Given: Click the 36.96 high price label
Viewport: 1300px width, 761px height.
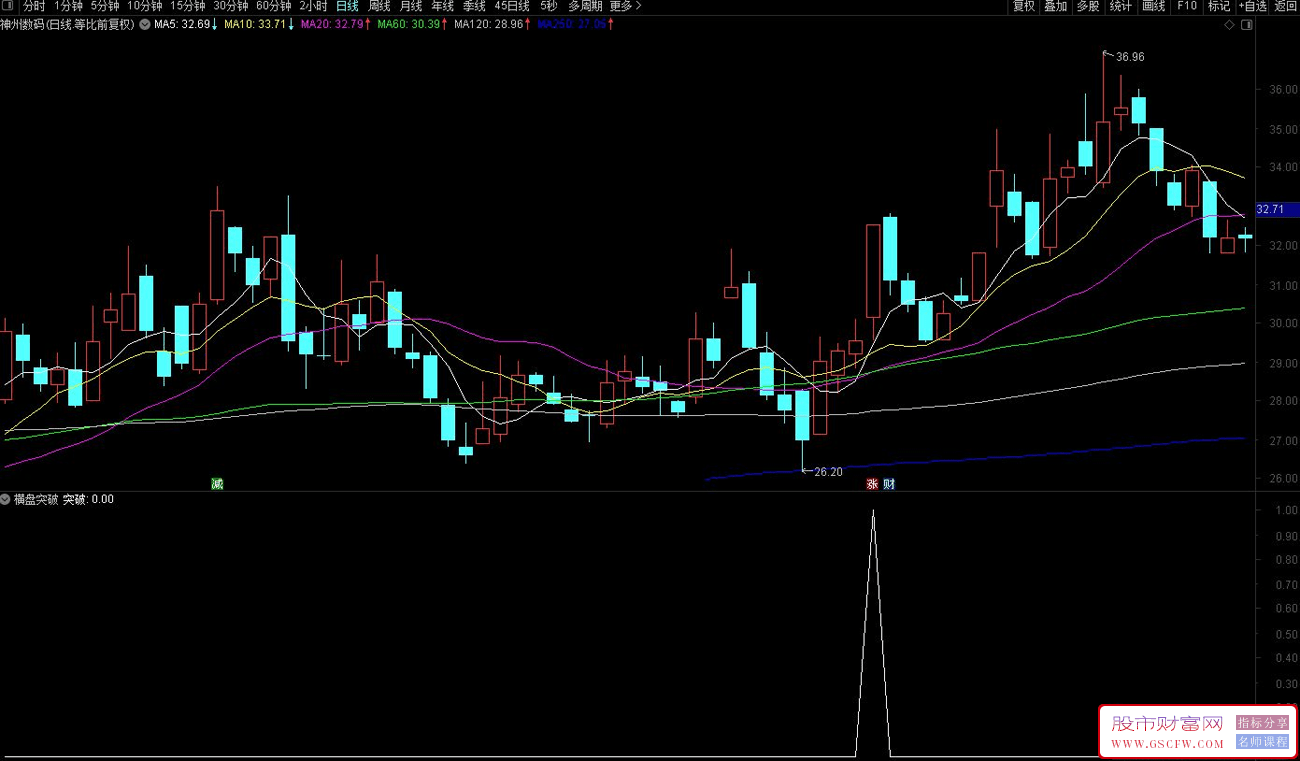Looking at the screenshot, I should (x=1130, y=57).
